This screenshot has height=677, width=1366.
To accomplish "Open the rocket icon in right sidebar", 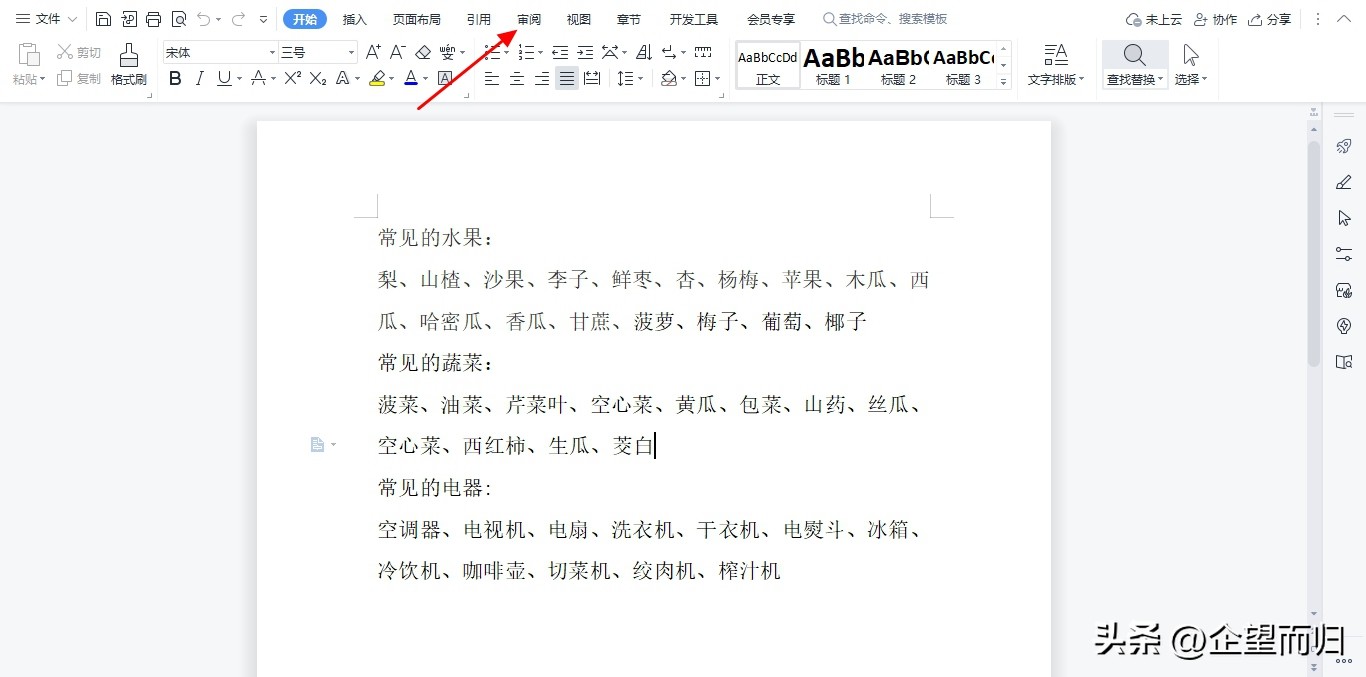I will [1344, 147].
